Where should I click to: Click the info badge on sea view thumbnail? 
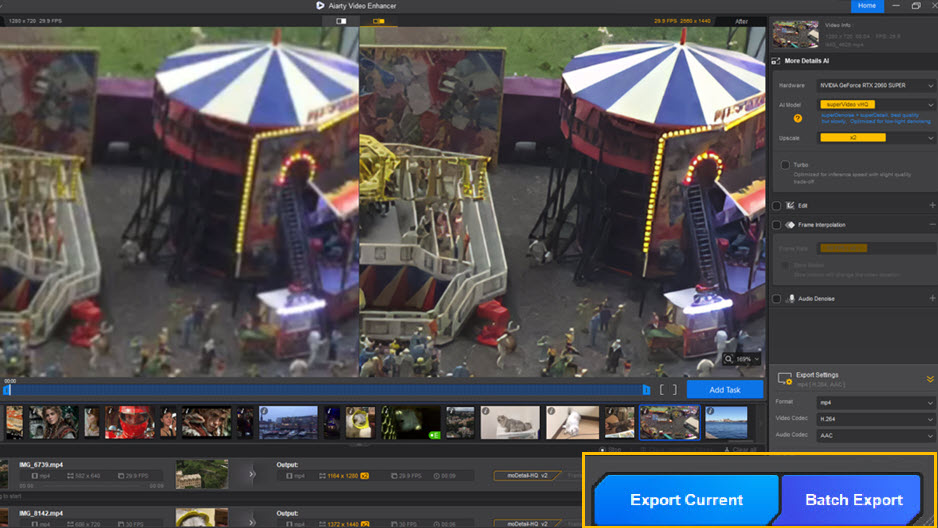710,411
